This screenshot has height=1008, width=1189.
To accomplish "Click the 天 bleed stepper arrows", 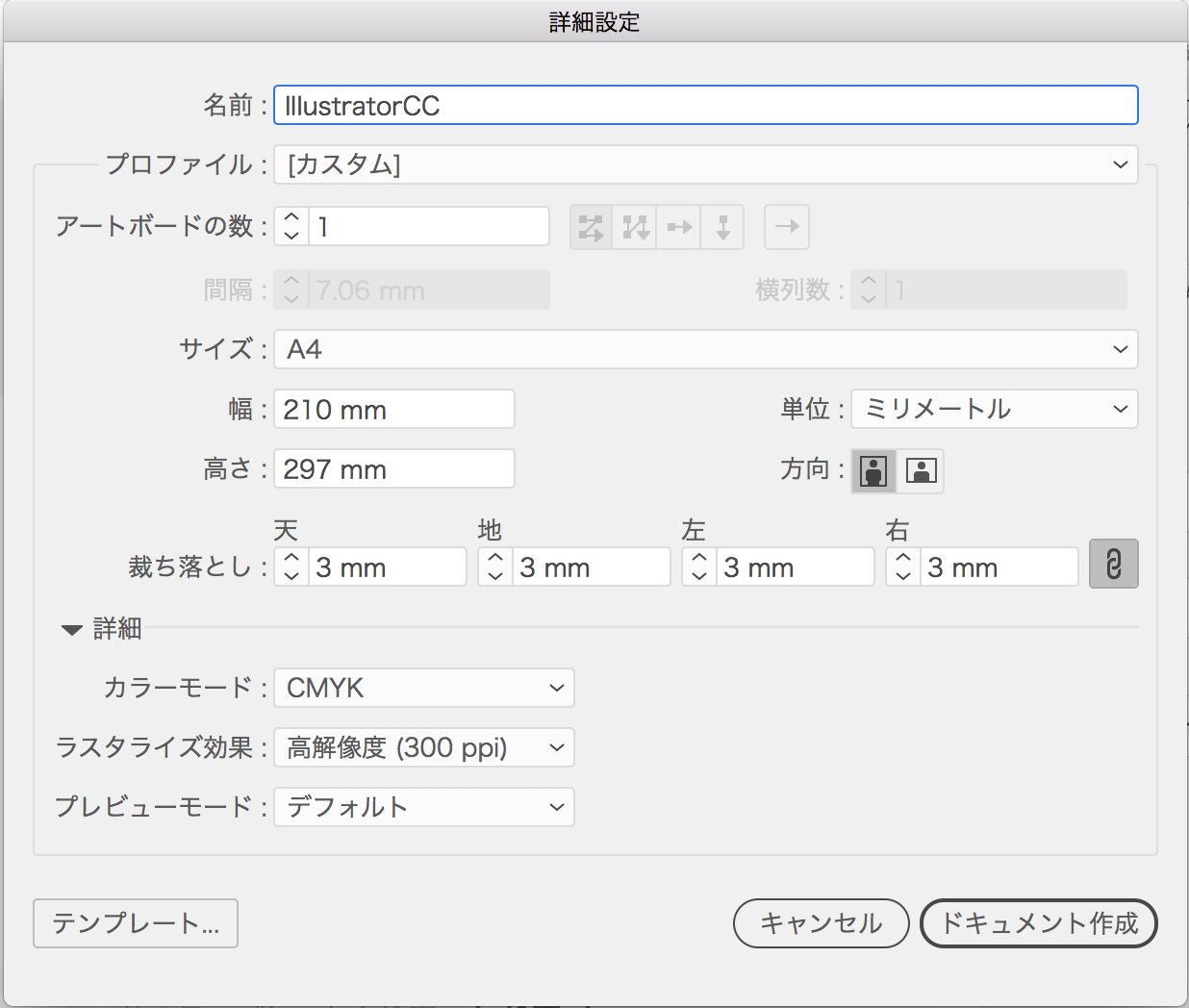I will coord(291,567).
